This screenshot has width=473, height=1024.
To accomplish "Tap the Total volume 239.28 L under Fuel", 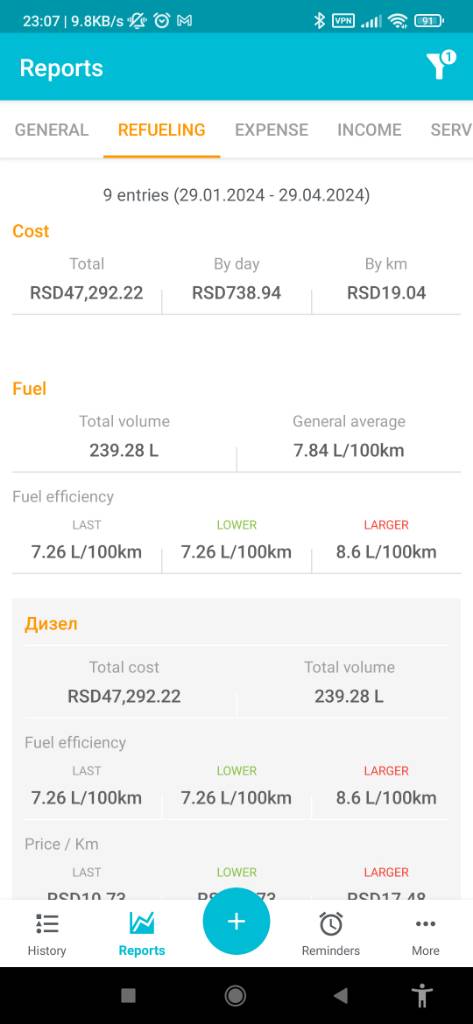I will [124, 450].
